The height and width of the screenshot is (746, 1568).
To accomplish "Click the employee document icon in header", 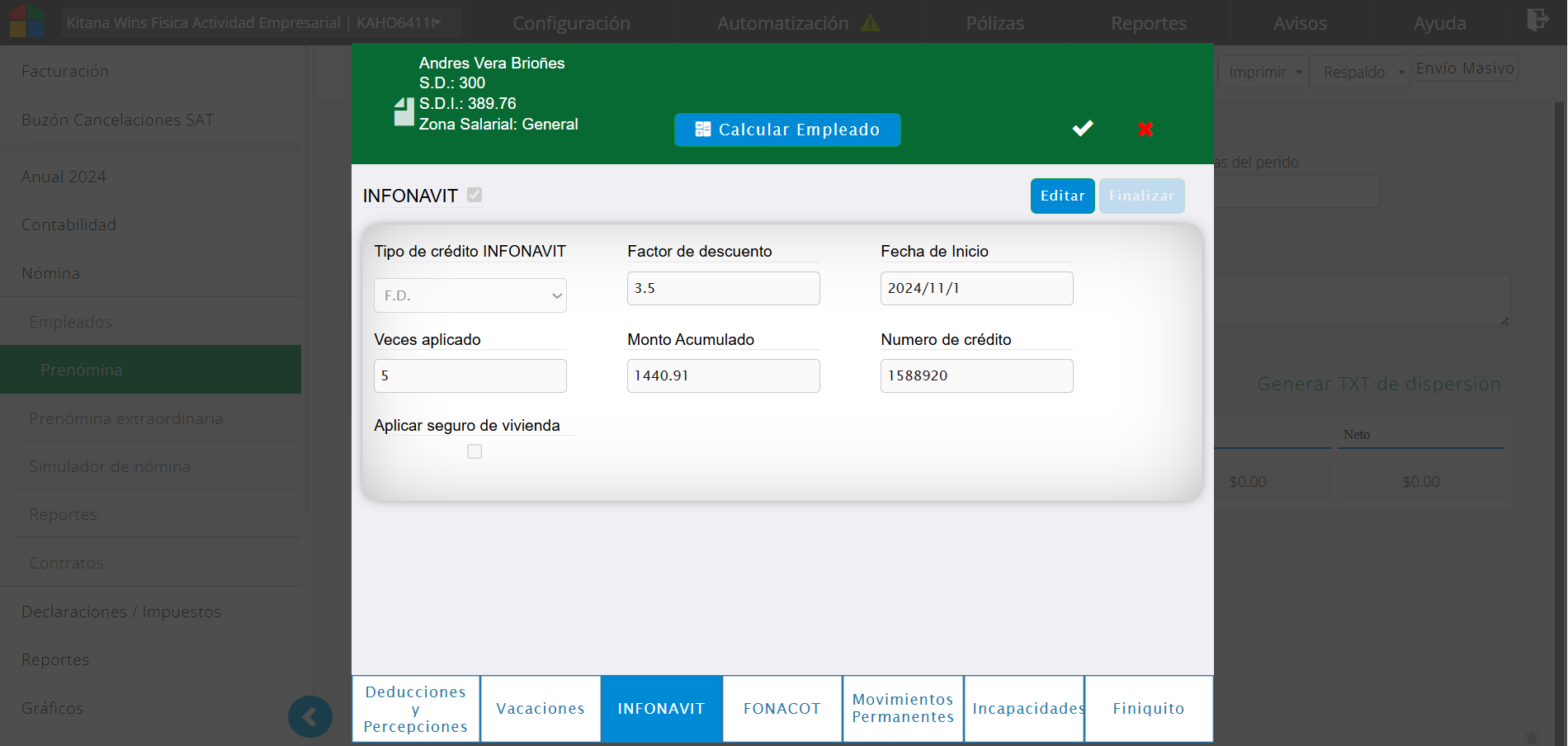I will point(404,111).
